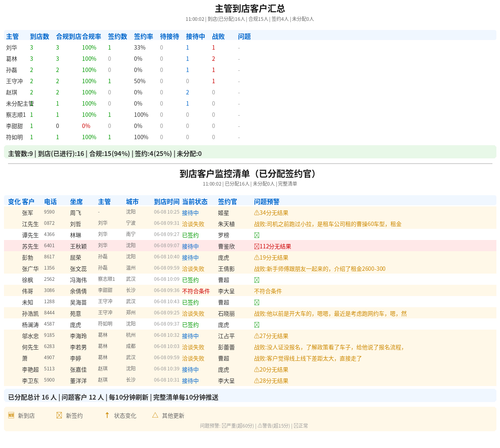500x448 pixels.
Task: Click the warning triangle before 27分无结果
Action: tap(257, 336)
